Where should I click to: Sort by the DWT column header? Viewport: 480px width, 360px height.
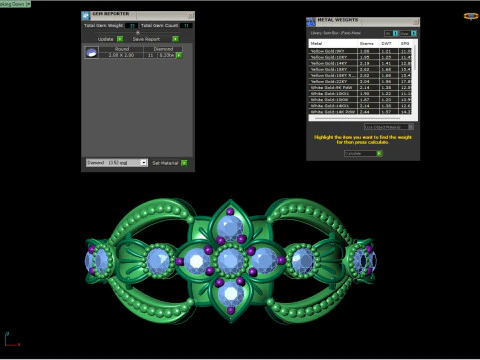[389, 43]
